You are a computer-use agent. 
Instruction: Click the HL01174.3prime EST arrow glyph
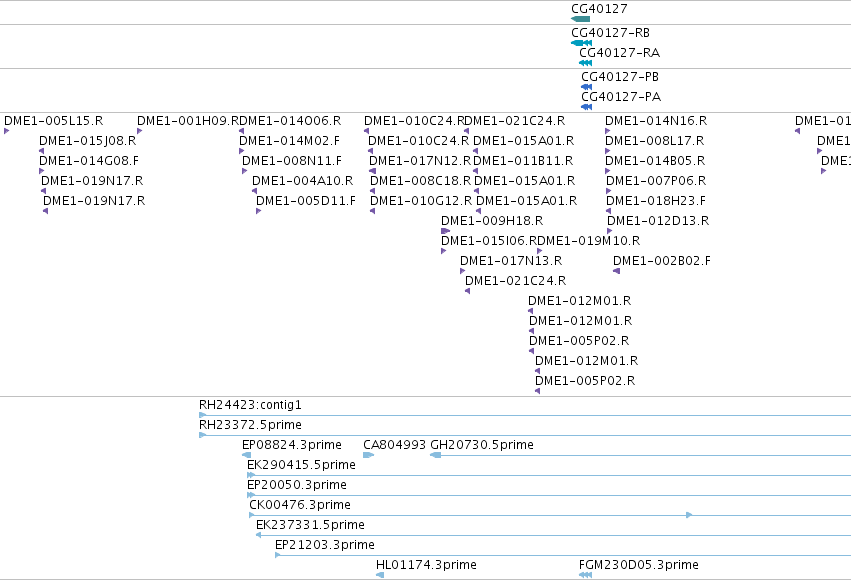click(x=380, y=575)
